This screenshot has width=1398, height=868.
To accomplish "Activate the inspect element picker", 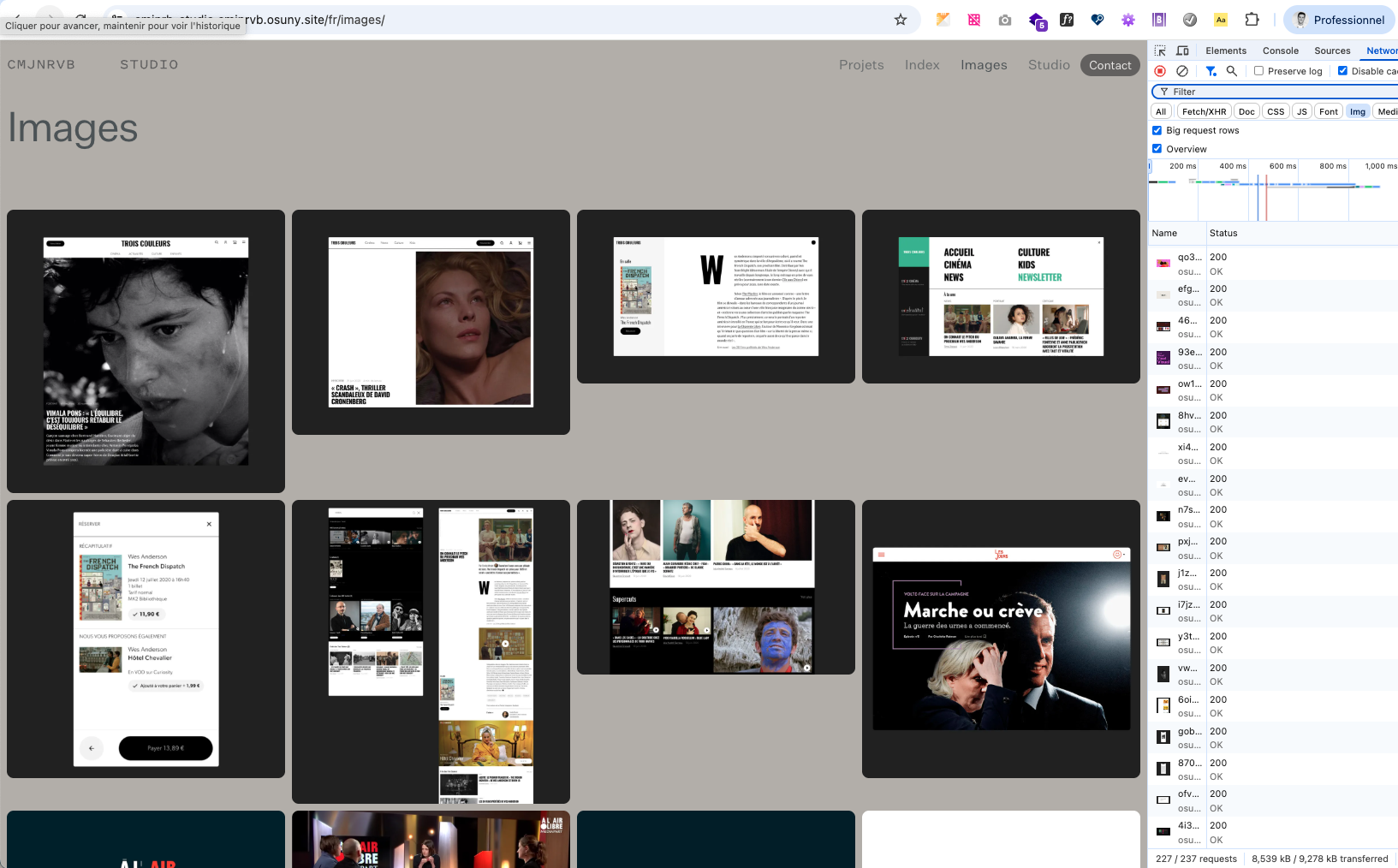I will pos(1160,51).
